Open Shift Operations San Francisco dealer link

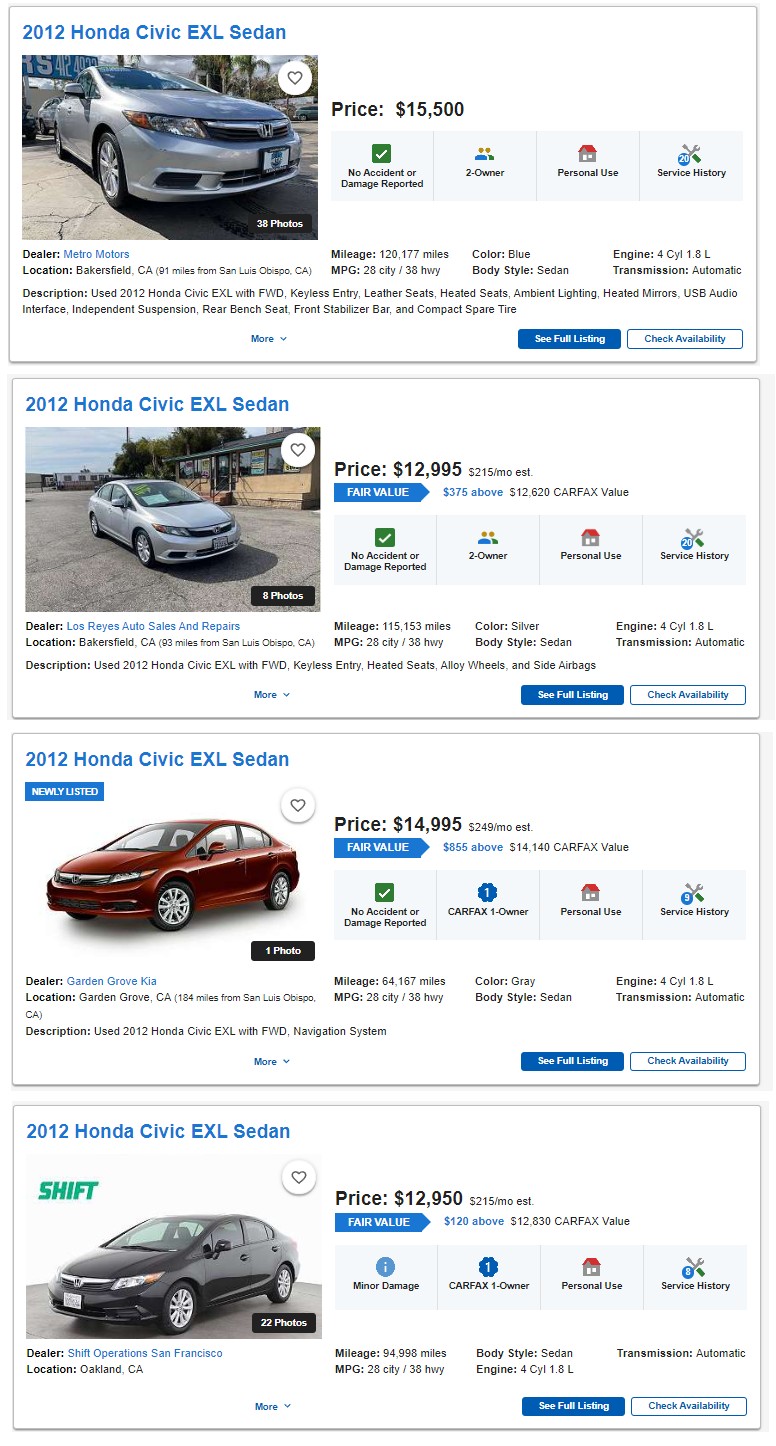[x=145, y=1353]
